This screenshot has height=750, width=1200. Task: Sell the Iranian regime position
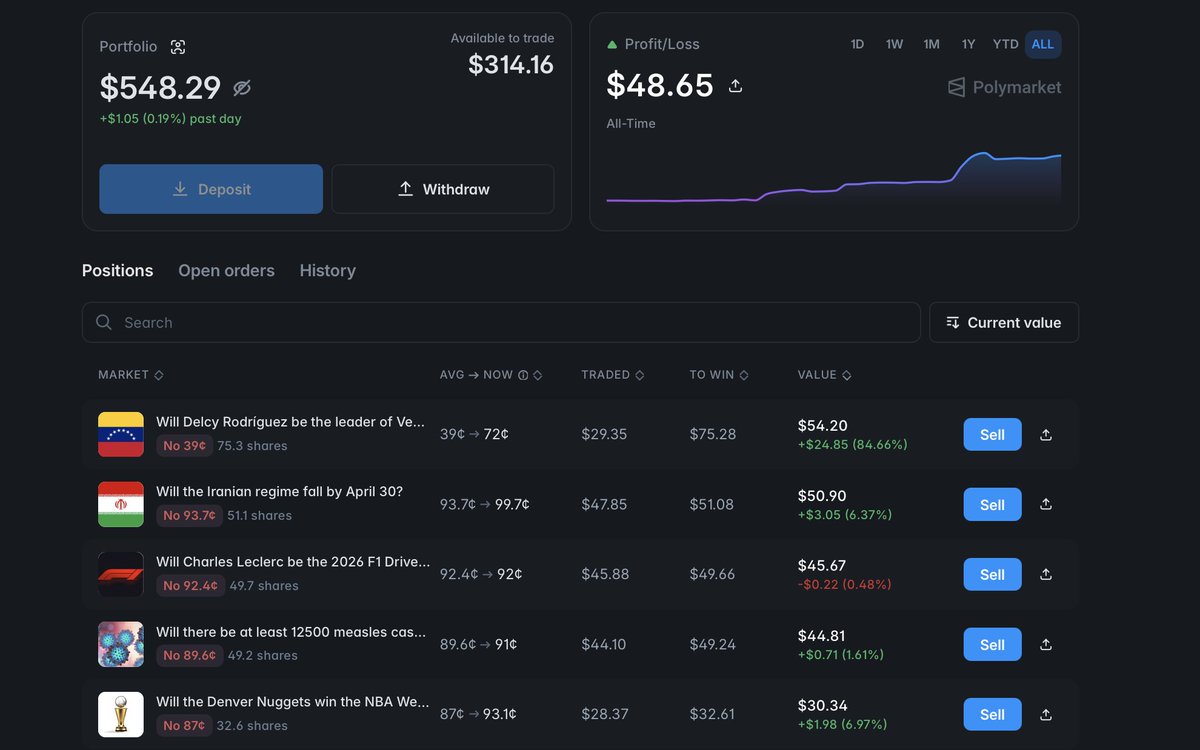[x=992, y=504]
